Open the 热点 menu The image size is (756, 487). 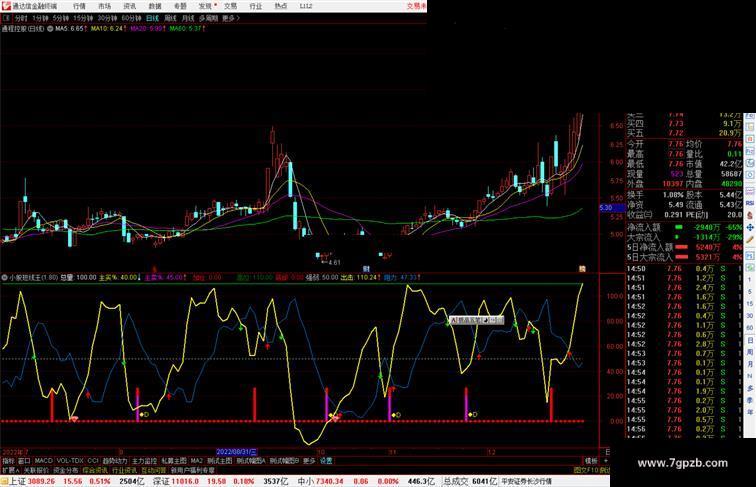[x=281, y=6]
